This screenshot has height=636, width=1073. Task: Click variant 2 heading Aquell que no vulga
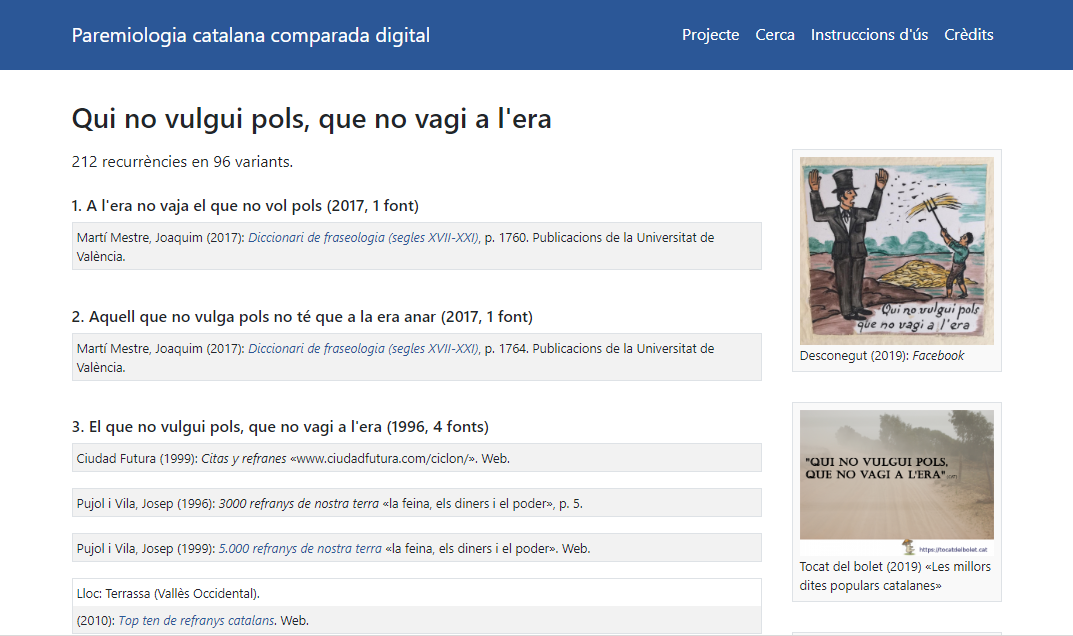(x=302, y=317)
